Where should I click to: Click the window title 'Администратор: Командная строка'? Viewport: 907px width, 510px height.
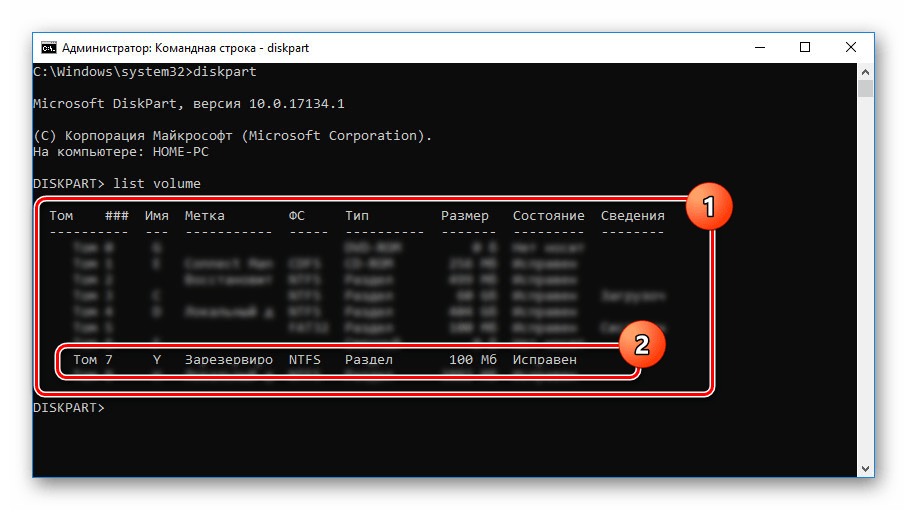159,47
